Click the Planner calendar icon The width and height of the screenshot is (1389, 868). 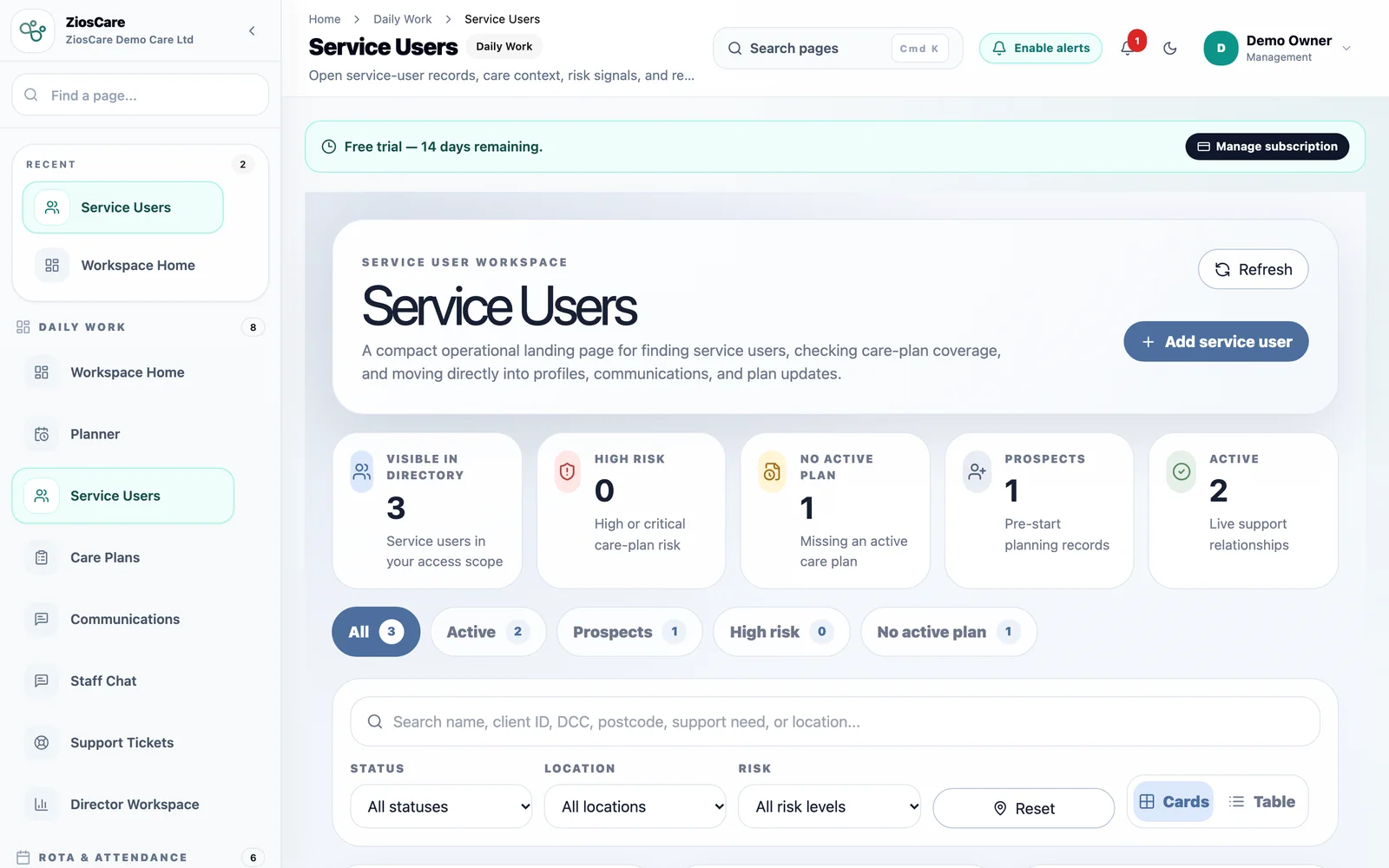[x=41, y=434]
